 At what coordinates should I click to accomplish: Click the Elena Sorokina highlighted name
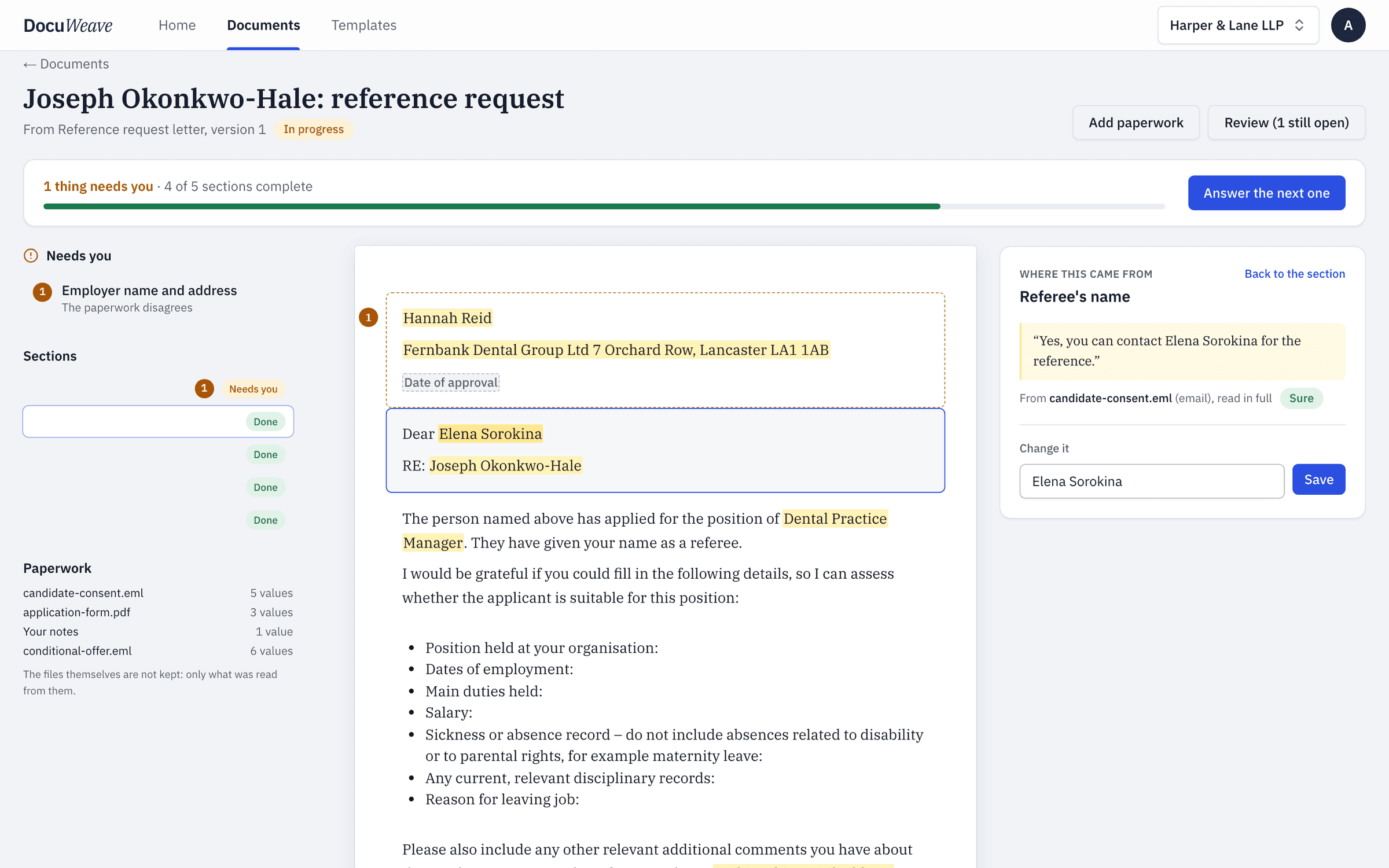click(x=490, y=434)
